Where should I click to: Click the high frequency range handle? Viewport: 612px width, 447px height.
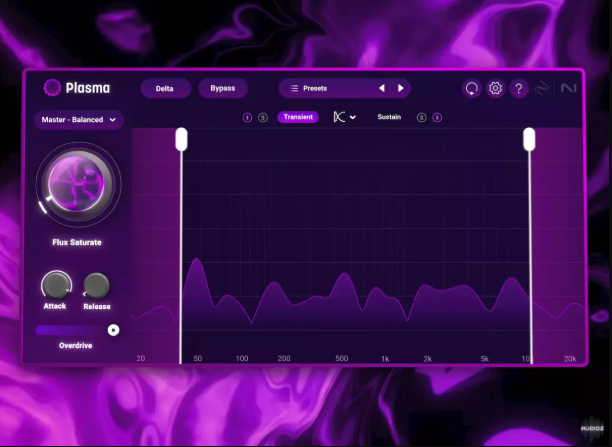(x=529, y=139)
